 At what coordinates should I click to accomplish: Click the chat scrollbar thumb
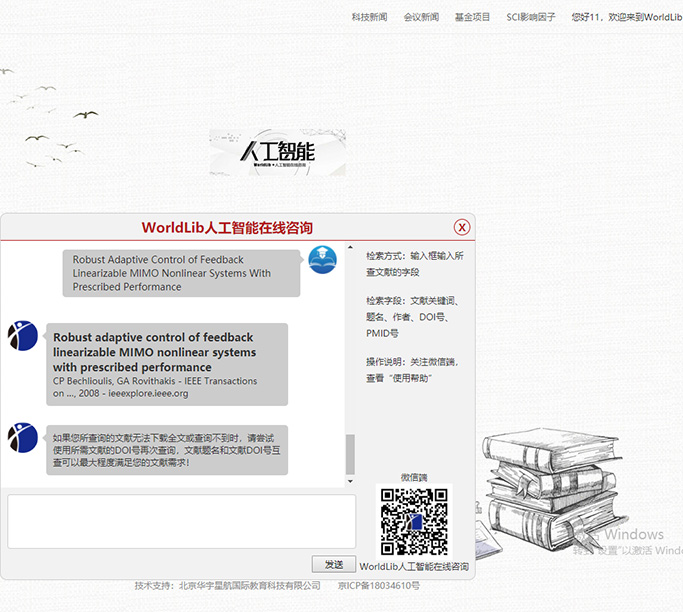(350, 455)
